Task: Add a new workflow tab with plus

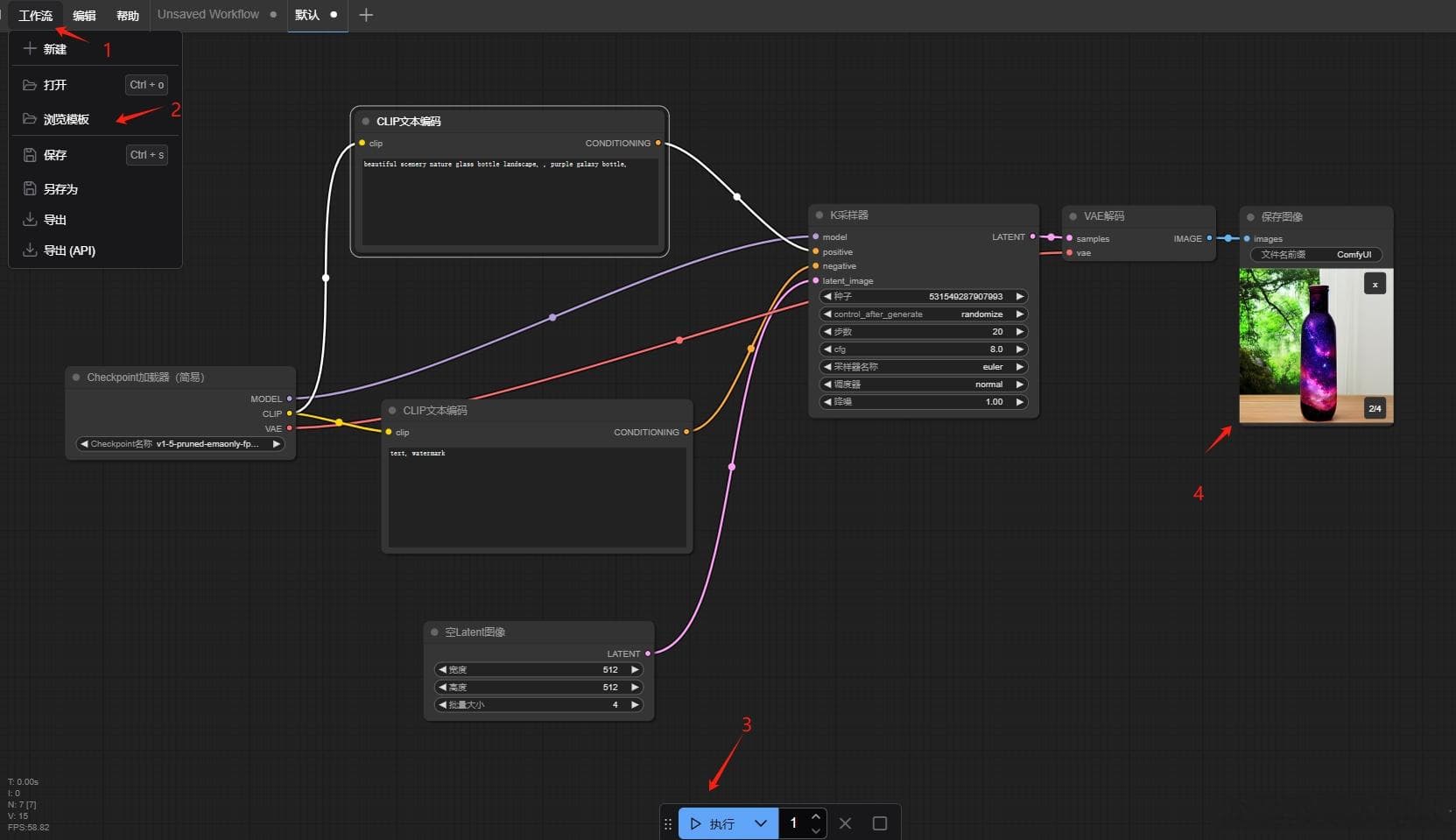Action: point(366,15)
